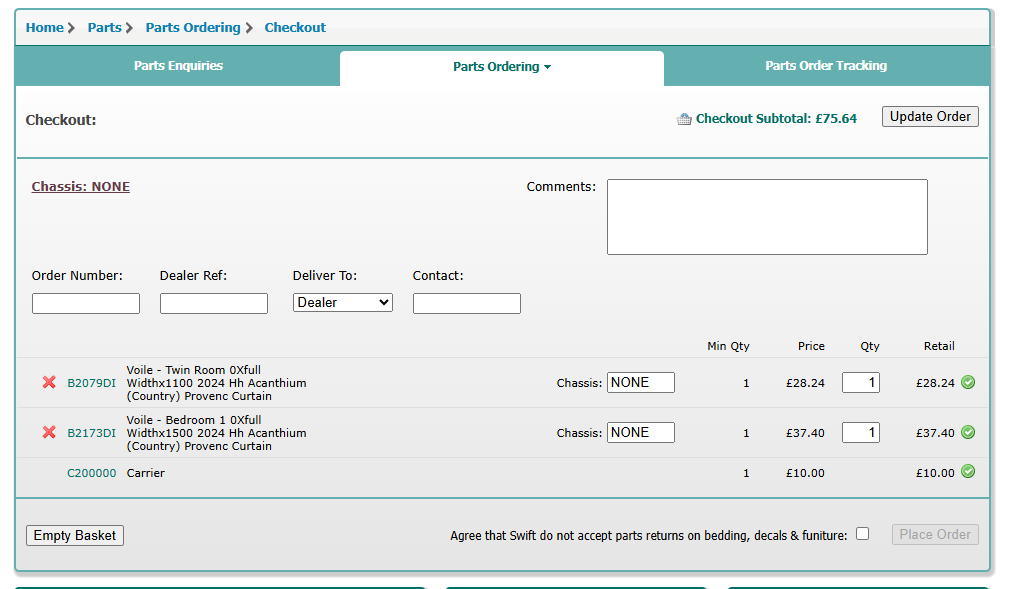Open the Deliver To dropdown

tap(343, 303)
